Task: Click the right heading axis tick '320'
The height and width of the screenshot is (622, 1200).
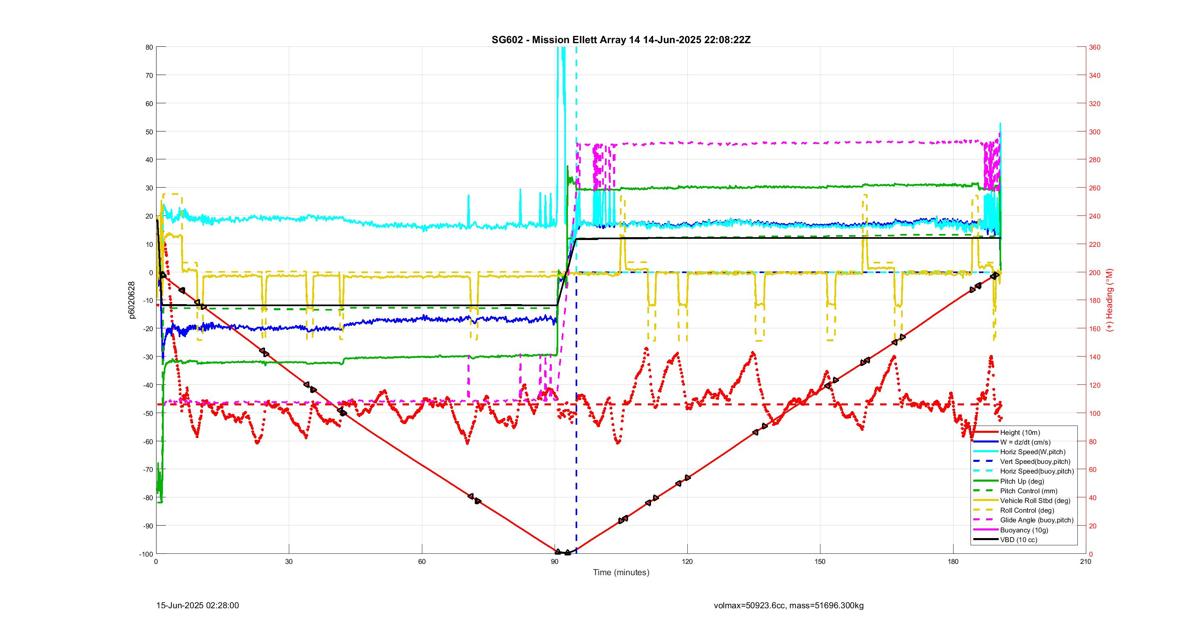Action: pyautogui.click(x=1095, y=103)
